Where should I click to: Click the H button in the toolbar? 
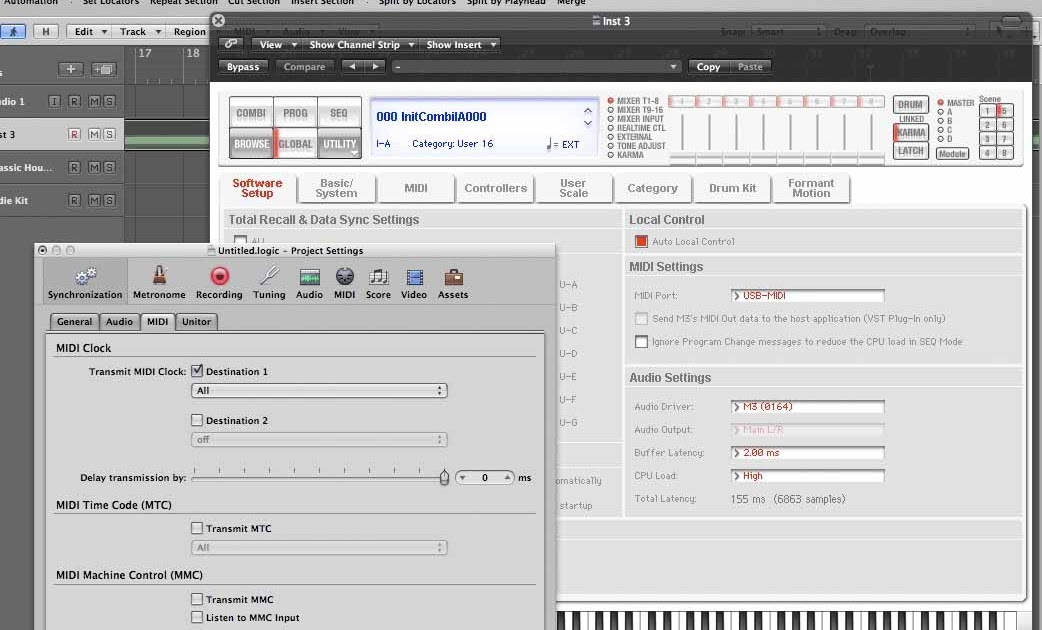[45, 31]
